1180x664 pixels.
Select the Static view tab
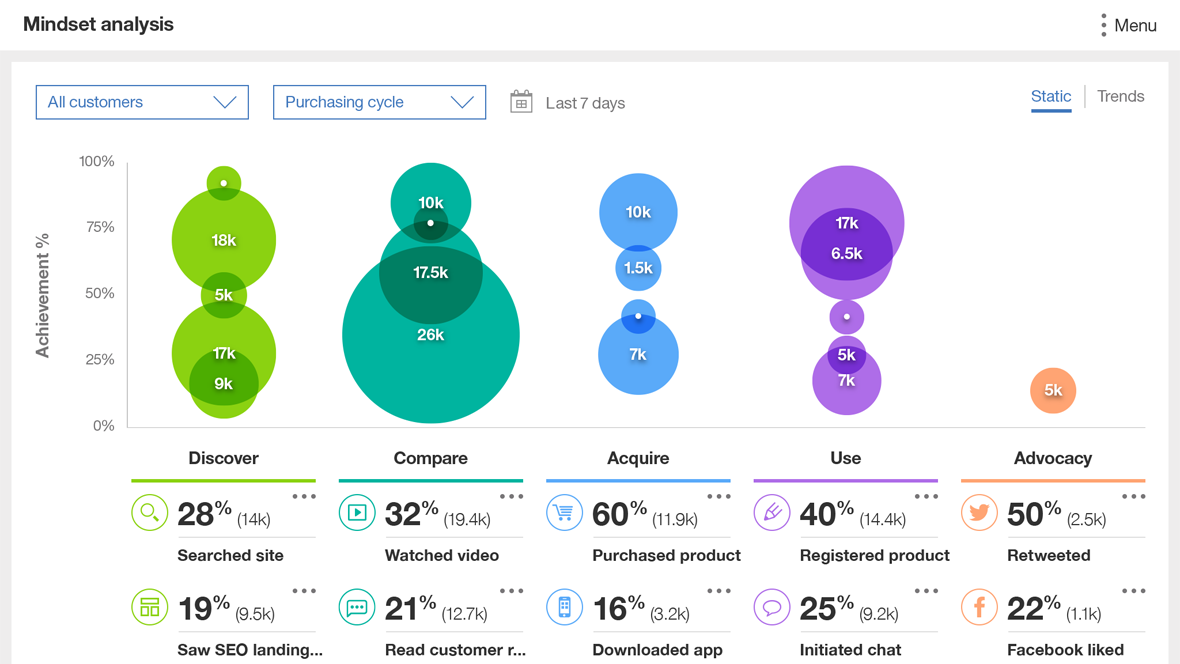(x=1051, y=97)
